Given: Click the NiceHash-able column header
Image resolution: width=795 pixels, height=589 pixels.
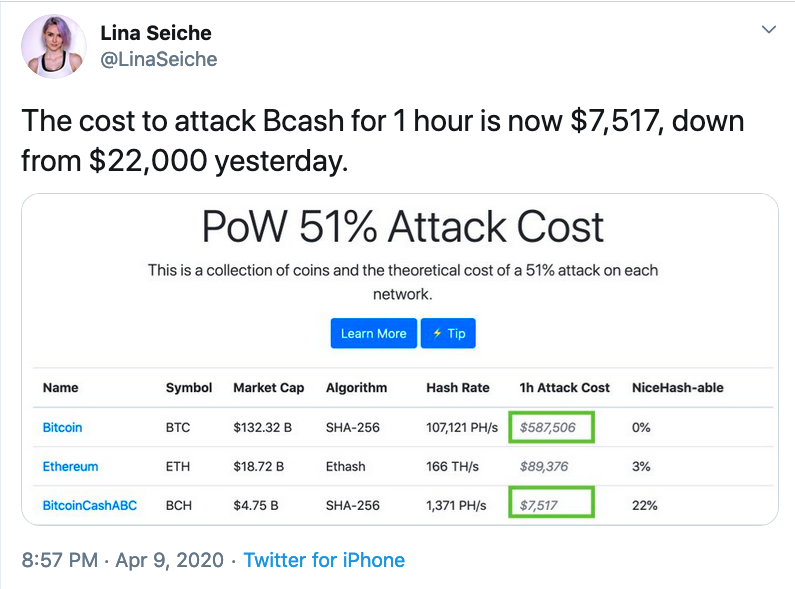Looking at the screenshot, I should click(677, 388).
